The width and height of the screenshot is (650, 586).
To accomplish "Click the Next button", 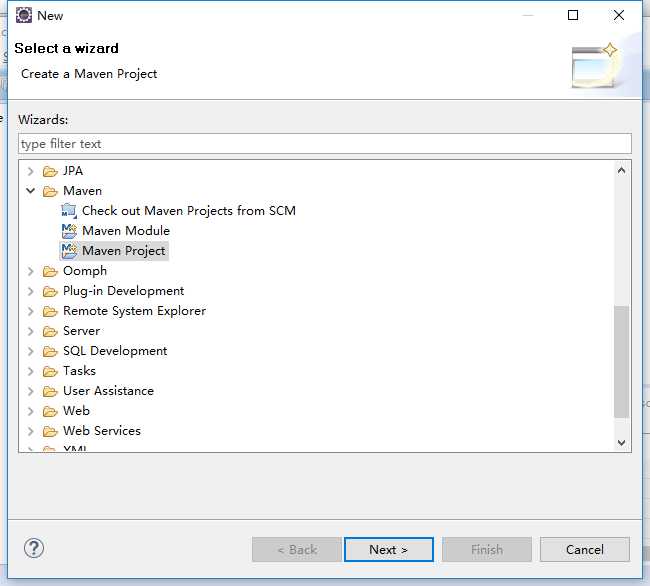I will [389, 550].
